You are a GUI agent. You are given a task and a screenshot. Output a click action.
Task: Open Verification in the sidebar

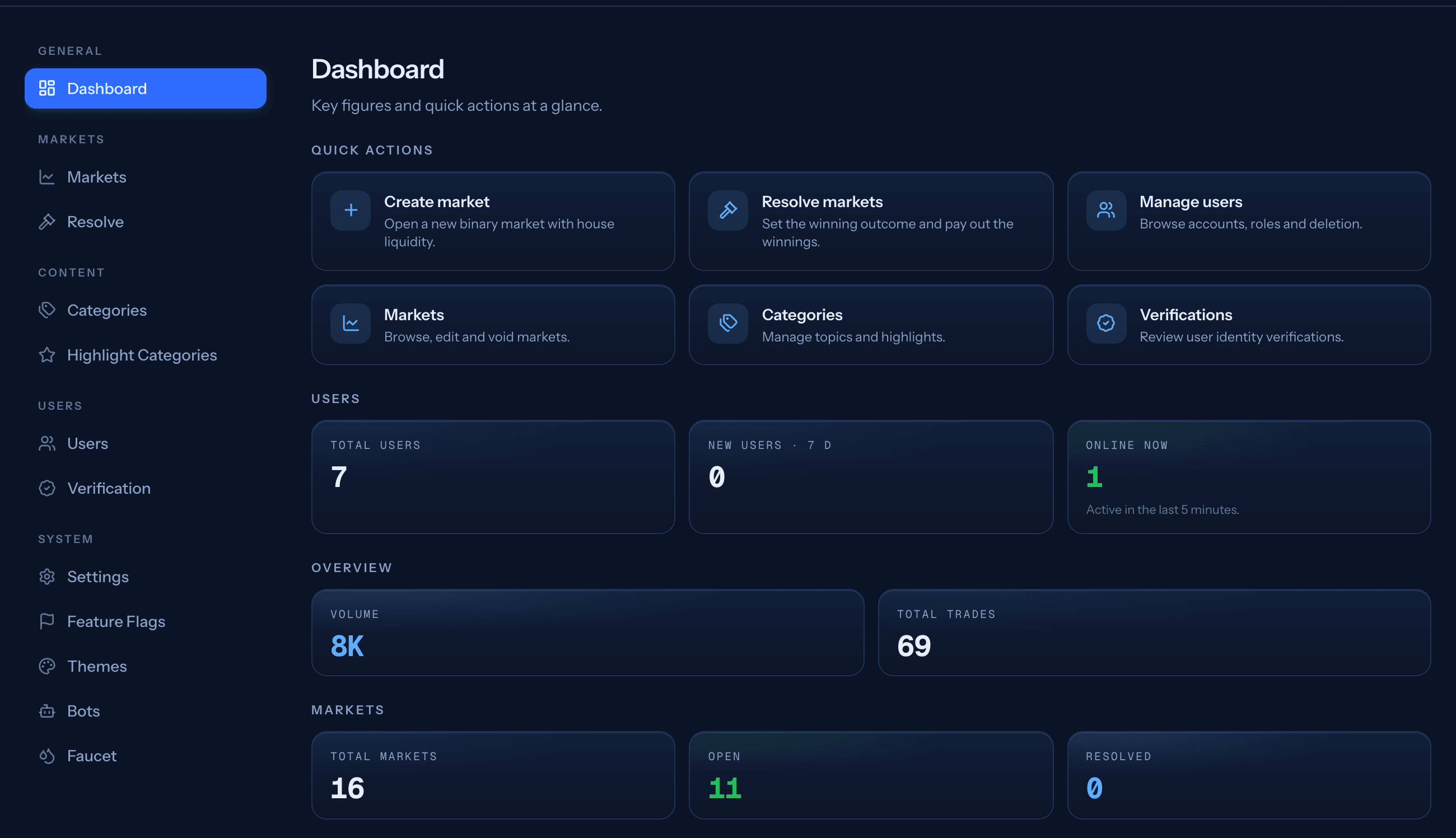click(x=145, y=488)
